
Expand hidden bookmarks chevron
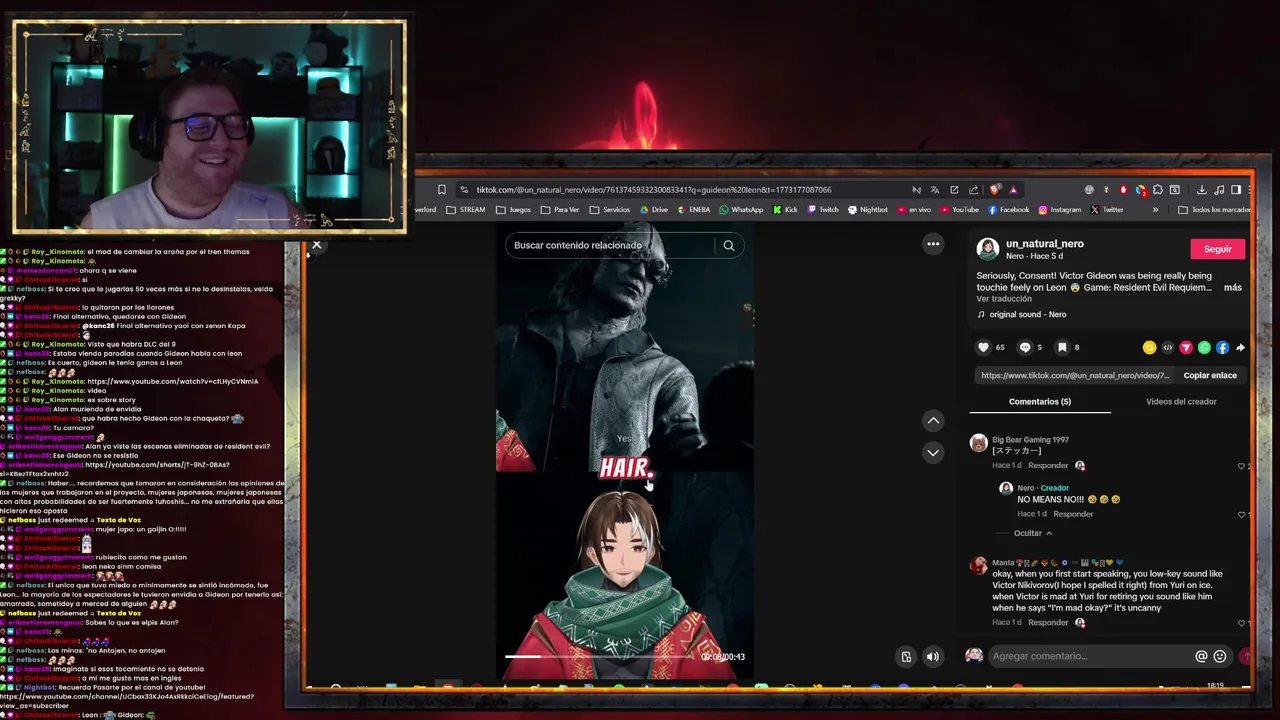coord(1155,210)
